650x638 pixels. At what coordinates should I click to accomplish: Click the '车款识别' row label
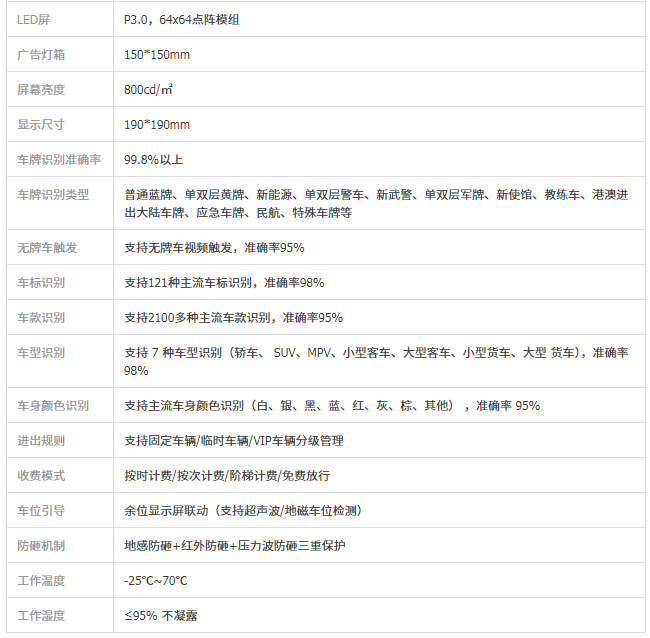click(x=41, y=318)
